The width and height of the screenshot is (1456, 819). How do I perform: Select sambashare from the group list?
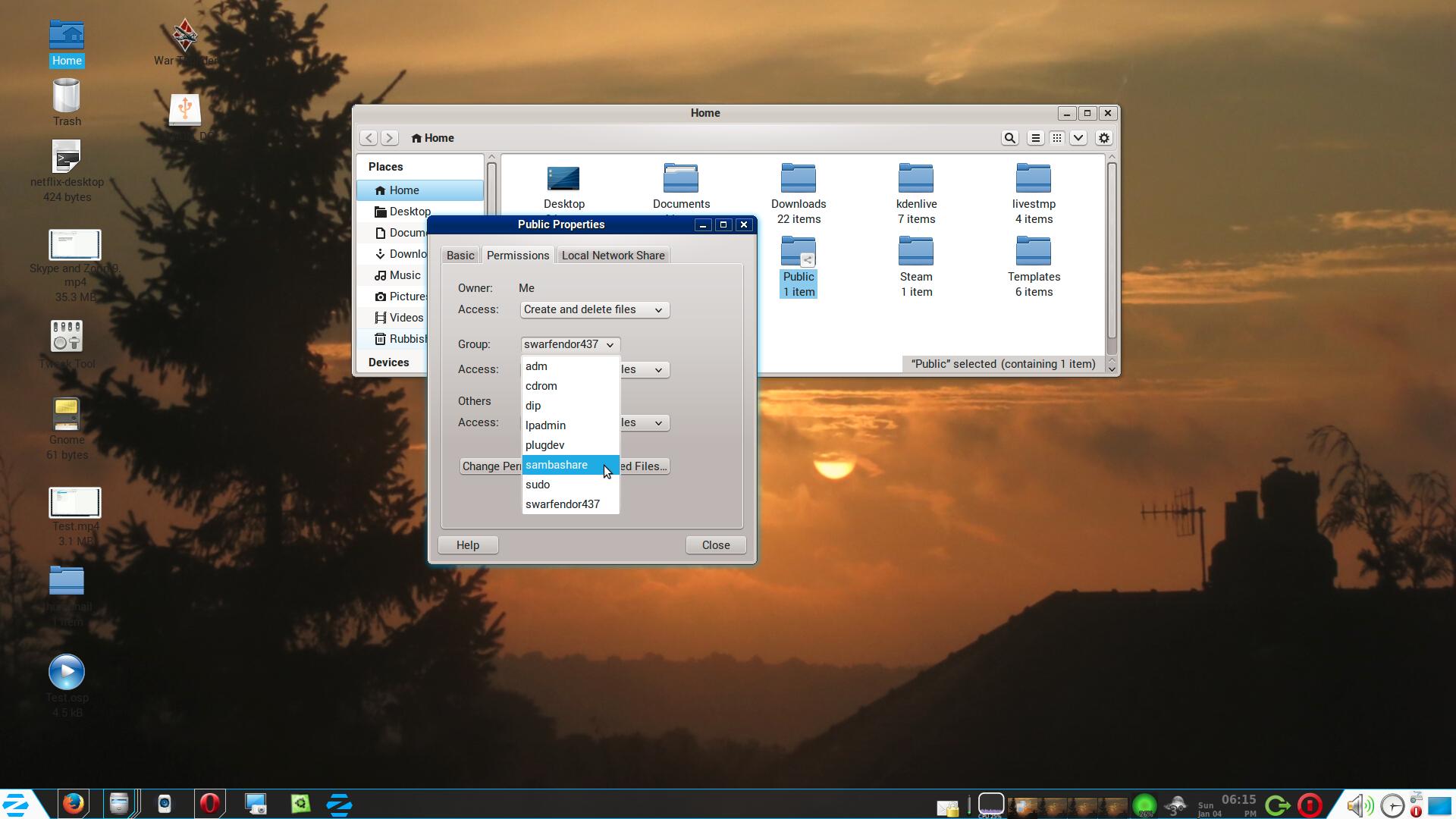point(557,465)
